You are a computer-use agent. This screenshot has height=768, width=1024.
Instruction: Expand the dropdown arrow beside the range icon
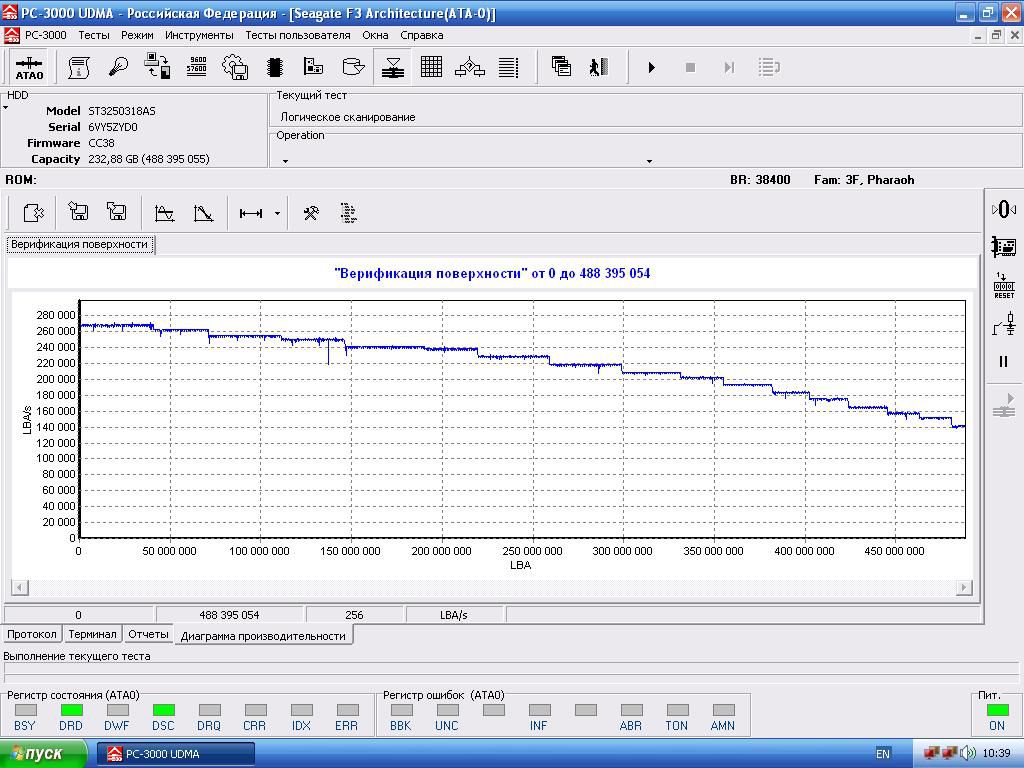tap(277, 213)
